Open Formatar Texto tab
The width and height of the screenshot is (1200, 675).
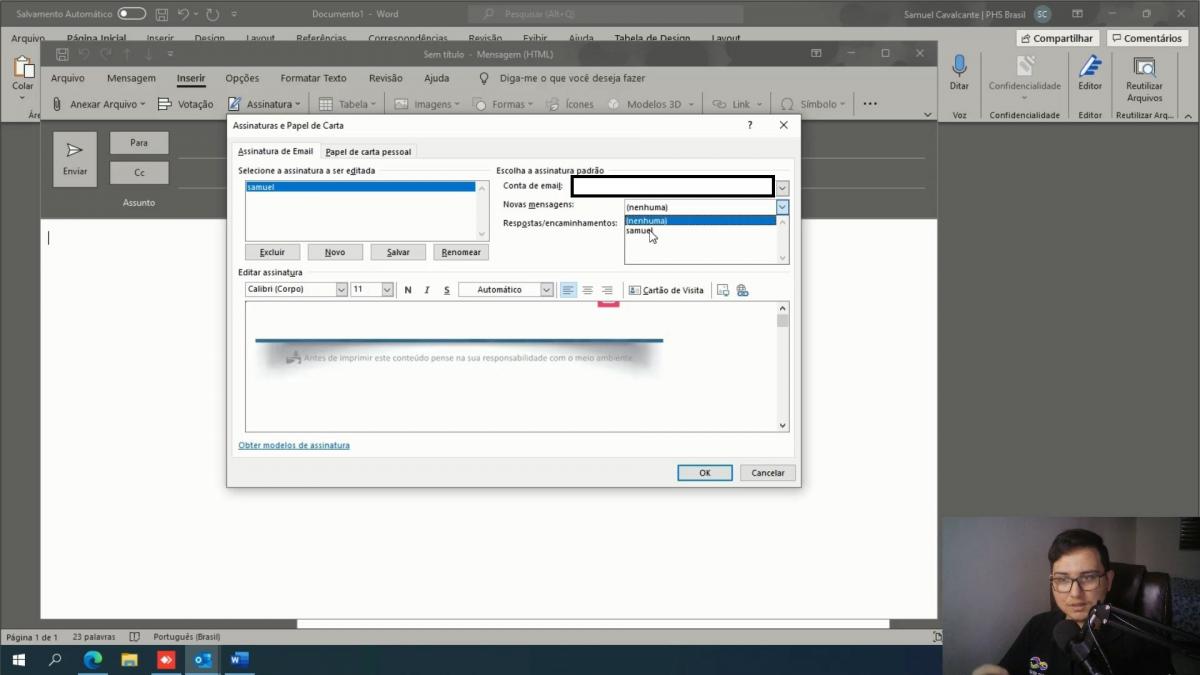(313, 78)
